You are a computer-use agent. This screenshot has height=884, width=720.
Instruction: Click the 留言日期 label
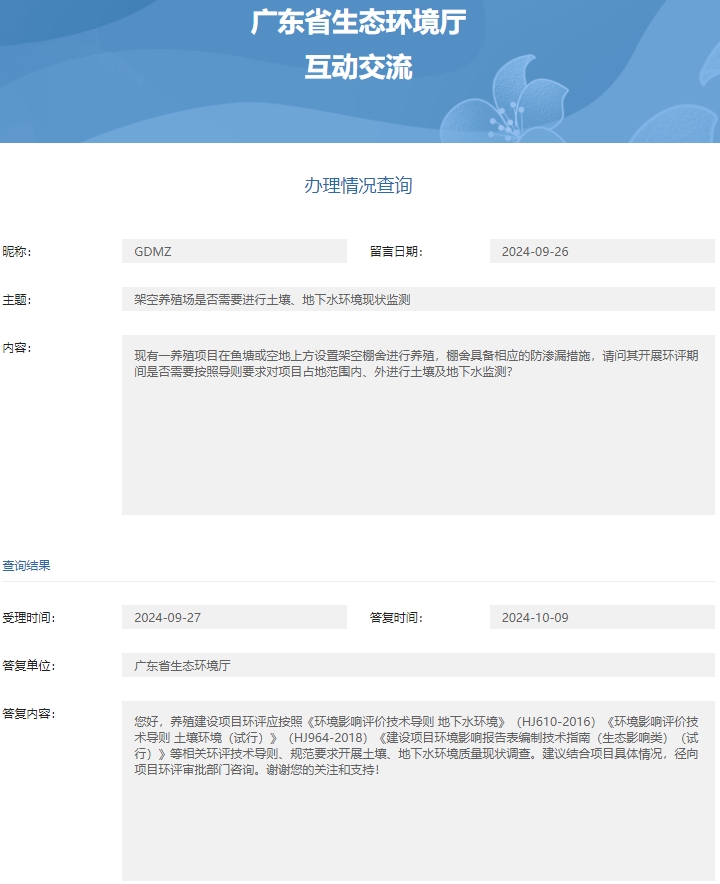coord(396,252)
